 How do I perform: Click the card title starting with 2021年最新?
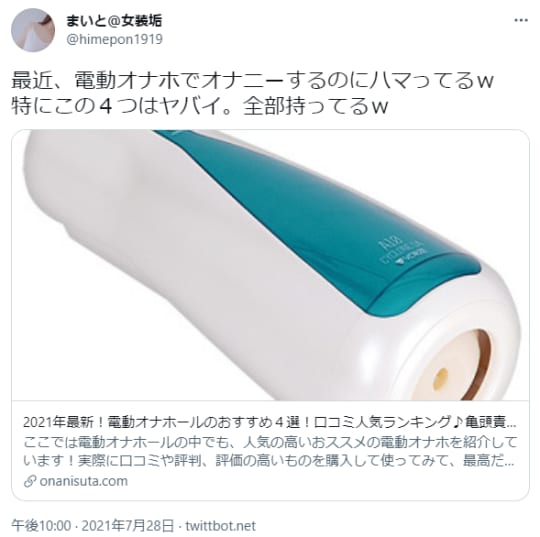270,422
